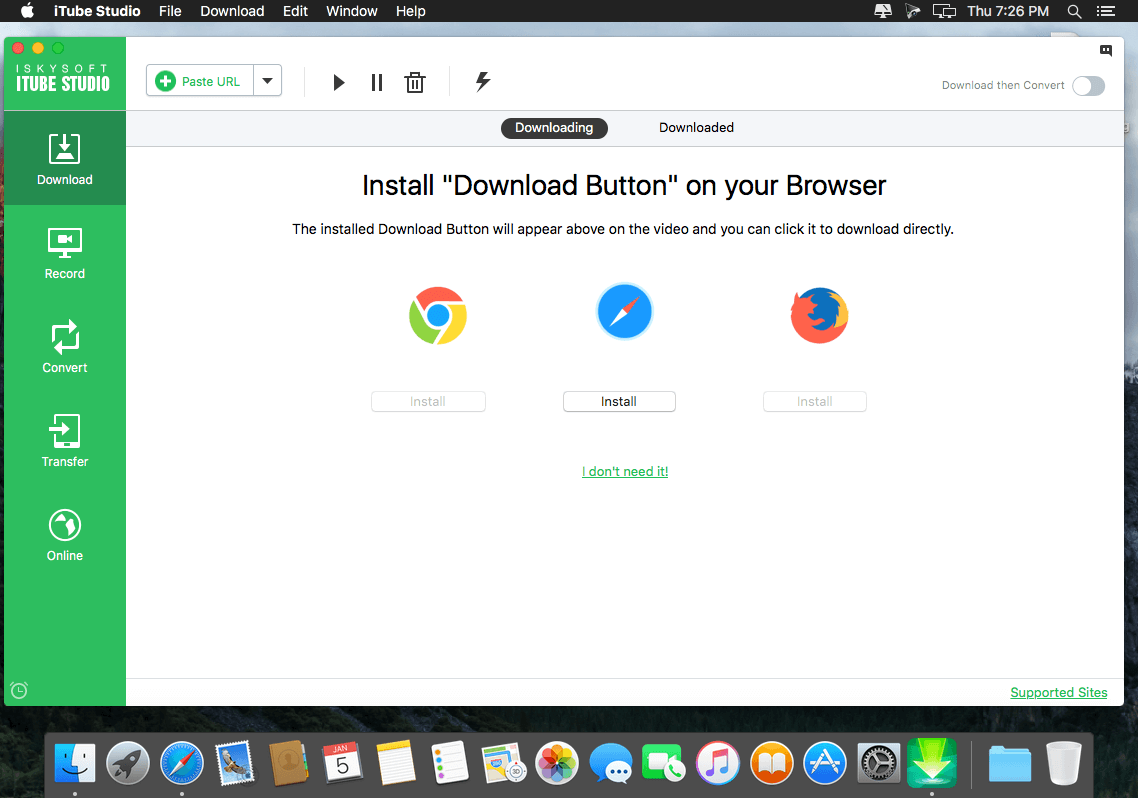Open Spotlight search in menu bar
This screenshot has height=798, width=1138.
click(x=1075, y=11)
